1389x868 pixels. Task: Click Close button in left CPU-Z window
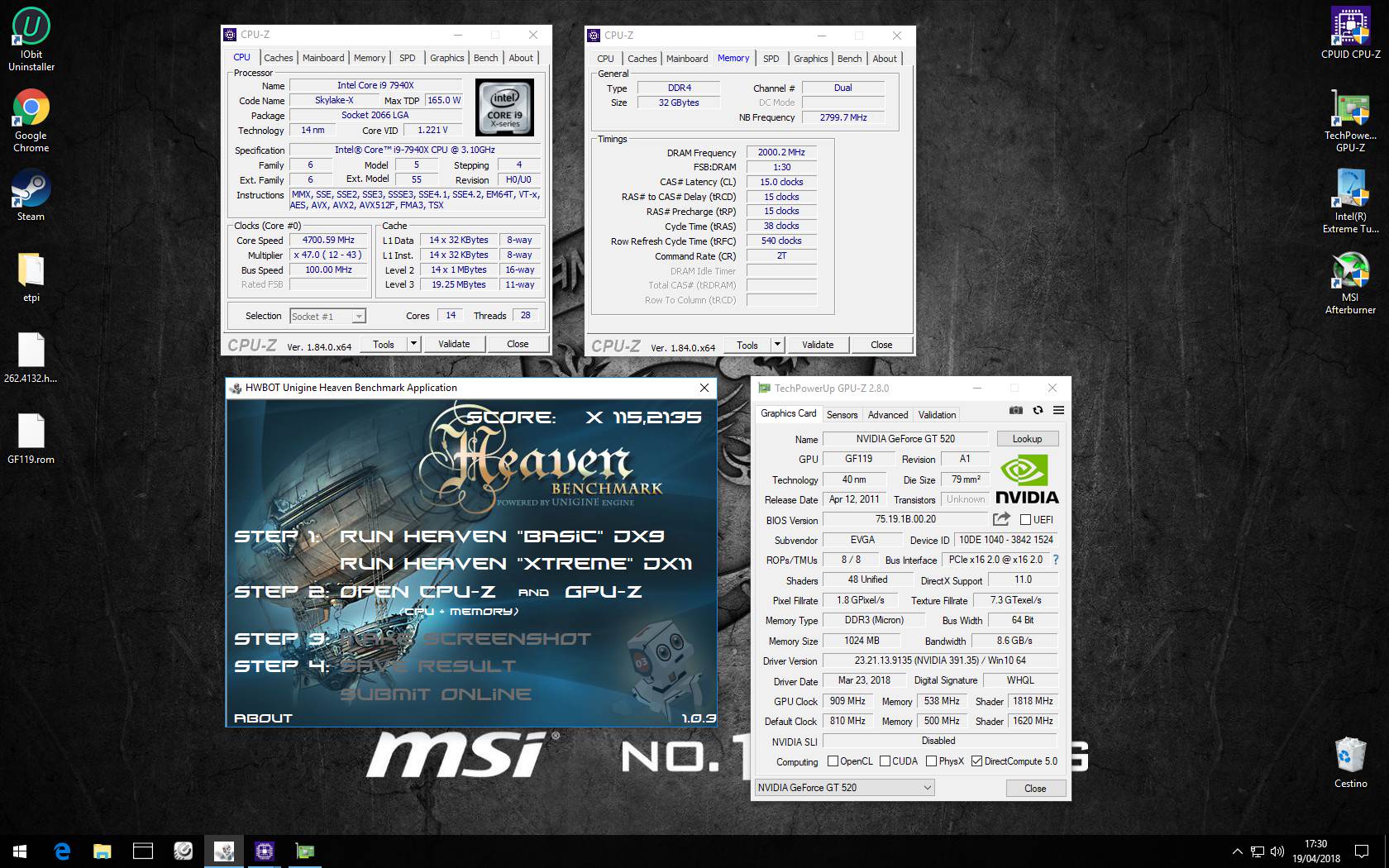tap(518, 344)
